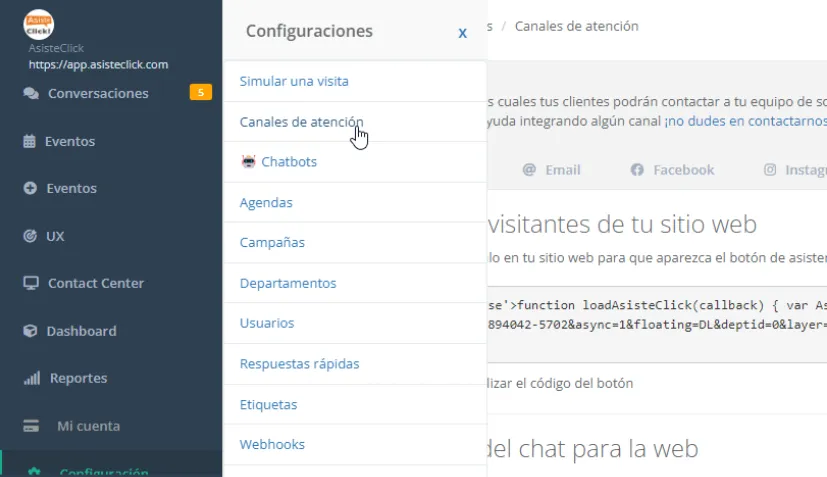Click the orange 5 conversations badge
This screenshot has height=477, width=827.
coord(201,92)
